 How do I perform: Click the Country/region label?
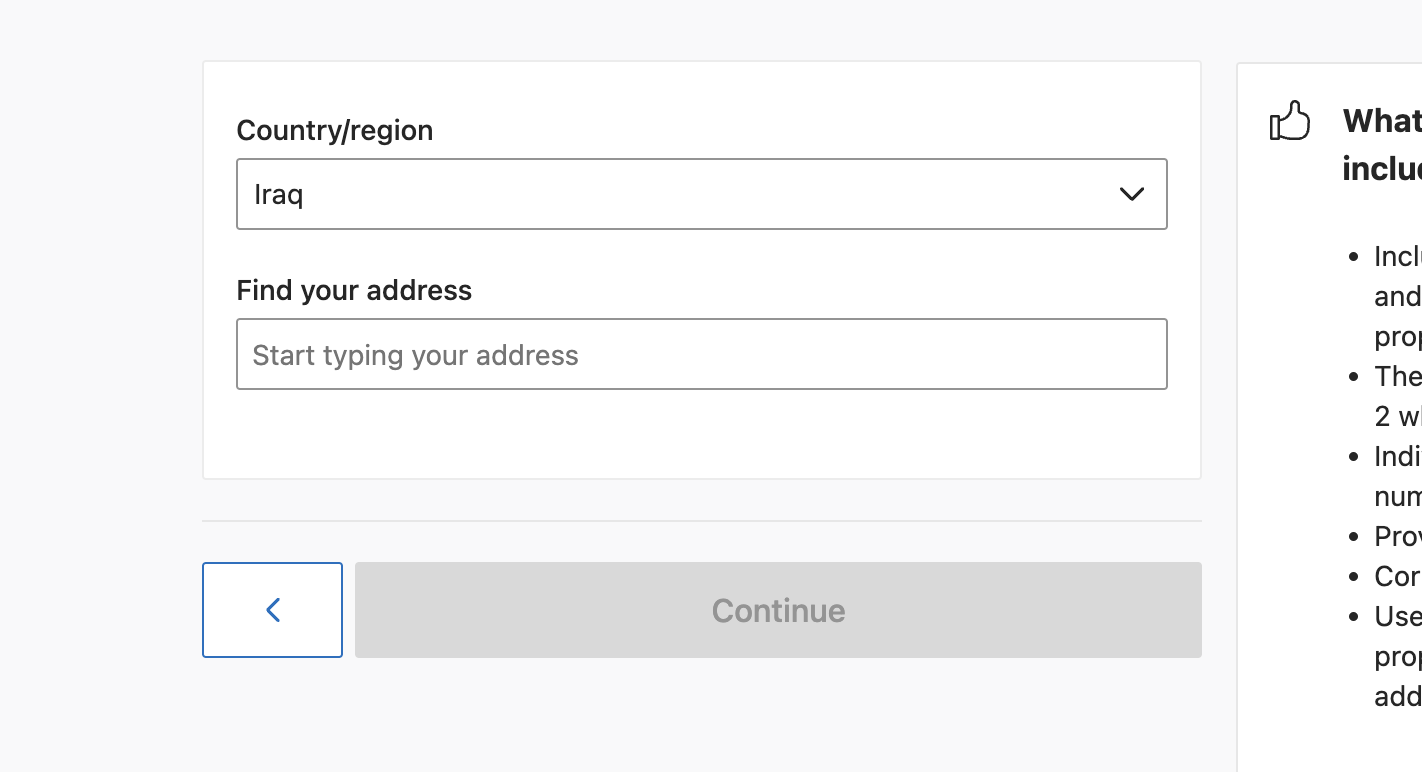click(x=335, y=130)
